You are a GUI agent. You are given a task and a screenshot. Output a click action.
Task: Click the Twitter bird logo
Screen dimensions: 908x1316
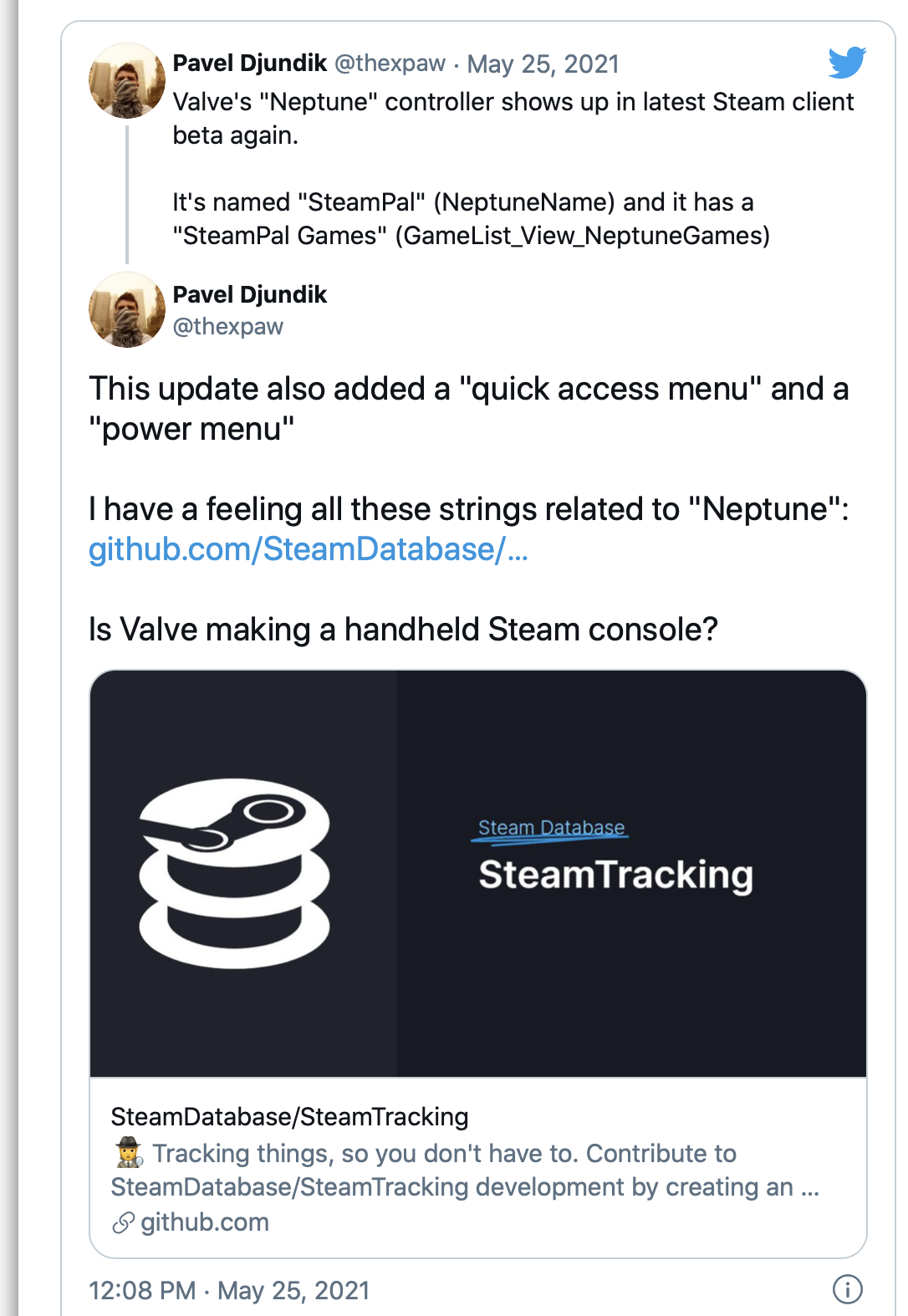847,63
